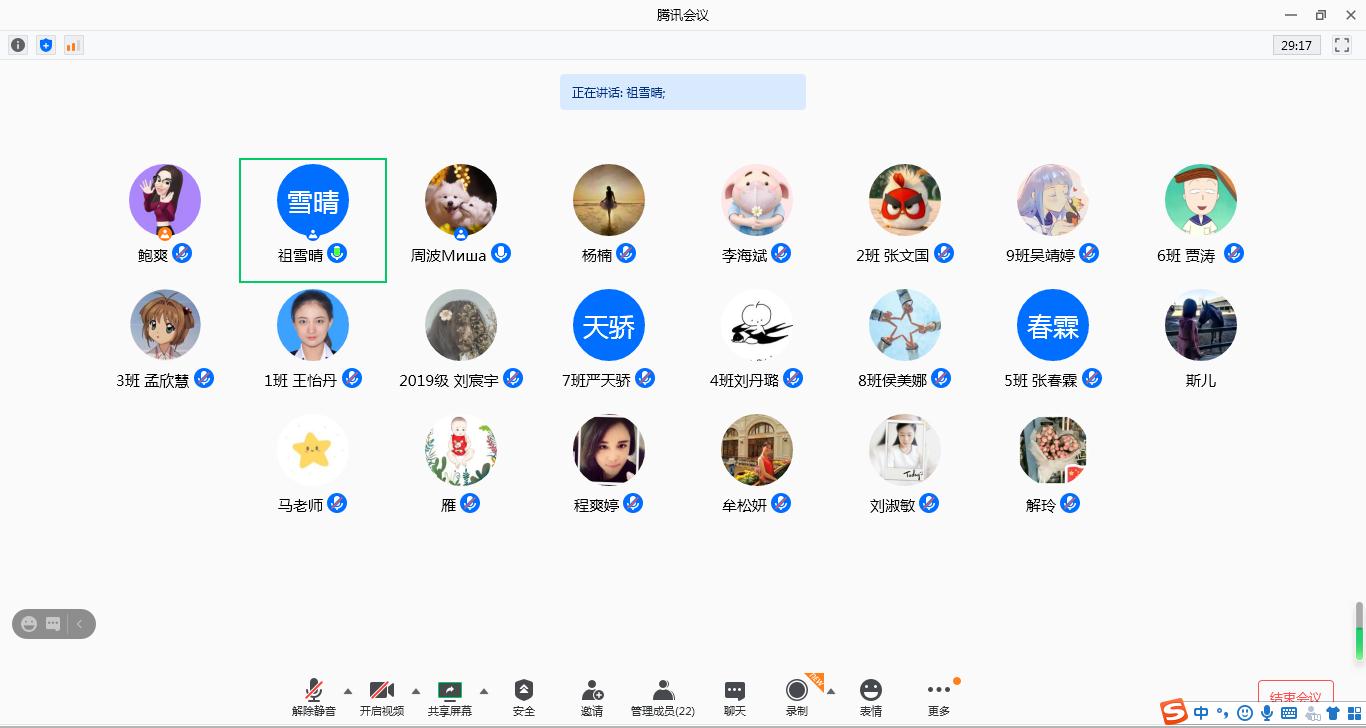
Task: Open the 更多 more options
Action: point(939,698)
